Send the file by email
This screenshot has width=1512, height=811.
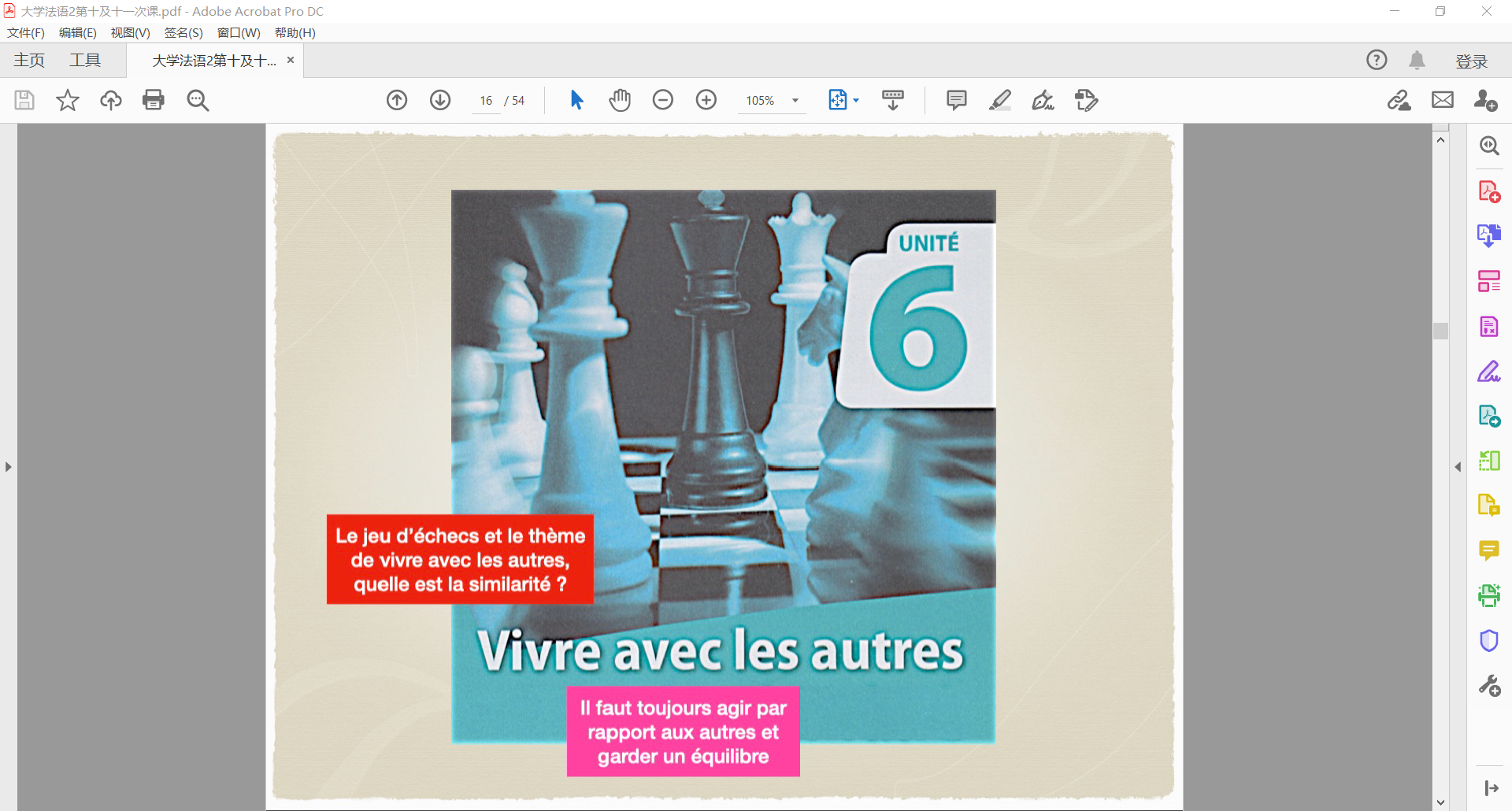coord(1443,100)
